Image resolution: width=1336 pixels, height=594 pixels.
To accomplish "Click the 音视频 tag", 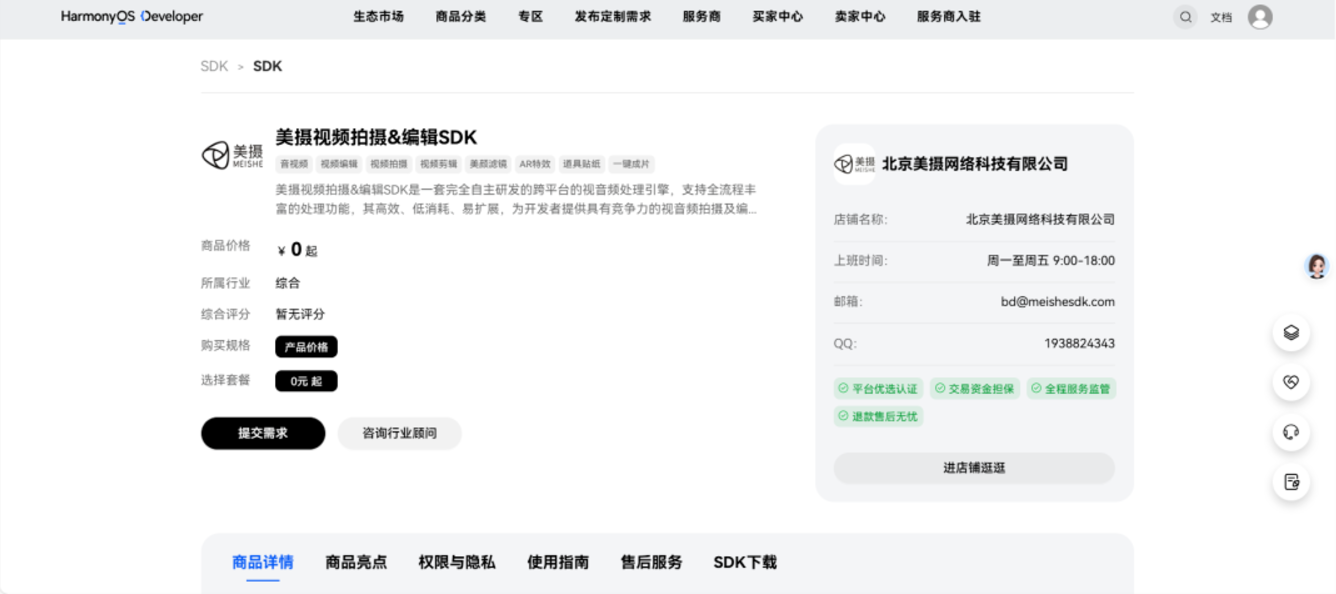I will point(294,164).
